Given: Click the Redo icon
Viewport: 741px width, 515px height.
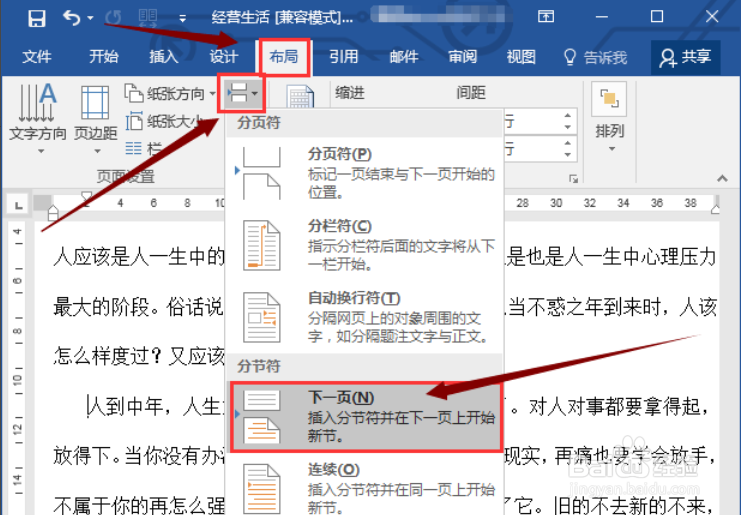Looking at the screenshot, I should [113, 18].
